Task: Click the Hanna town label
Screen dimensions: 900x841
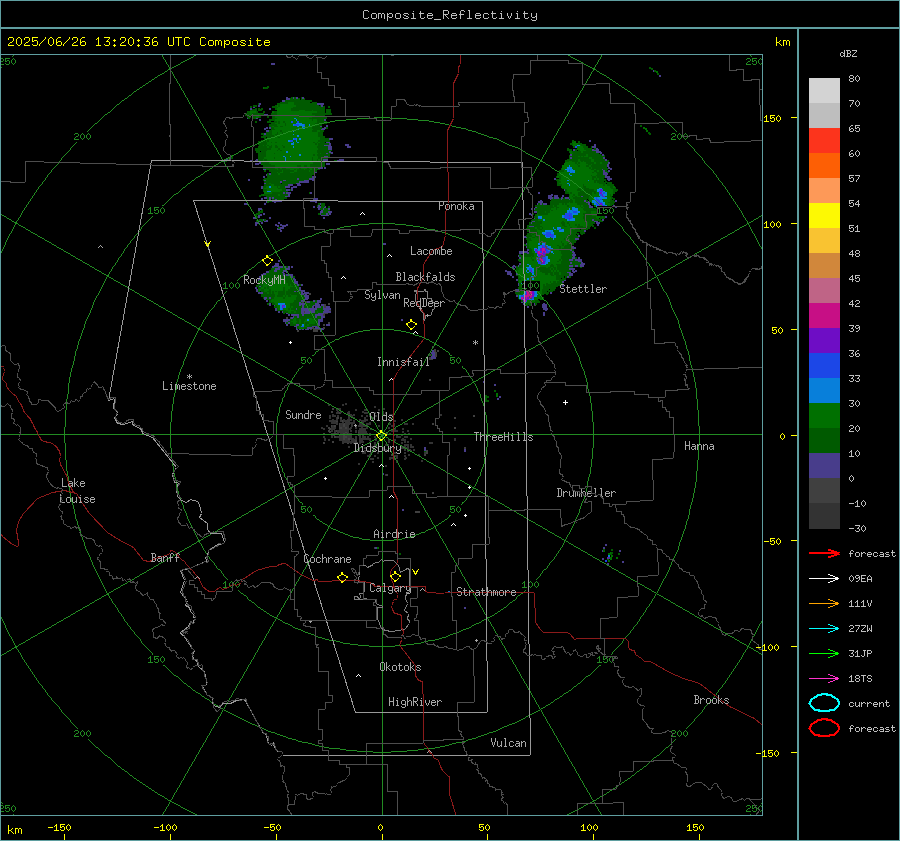Action: pos(699,446)
